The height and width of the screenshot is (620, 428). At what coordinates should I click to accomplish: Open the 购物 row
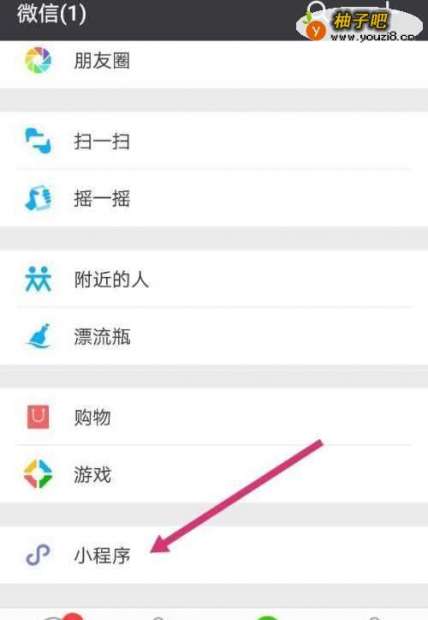coord(214,417)
